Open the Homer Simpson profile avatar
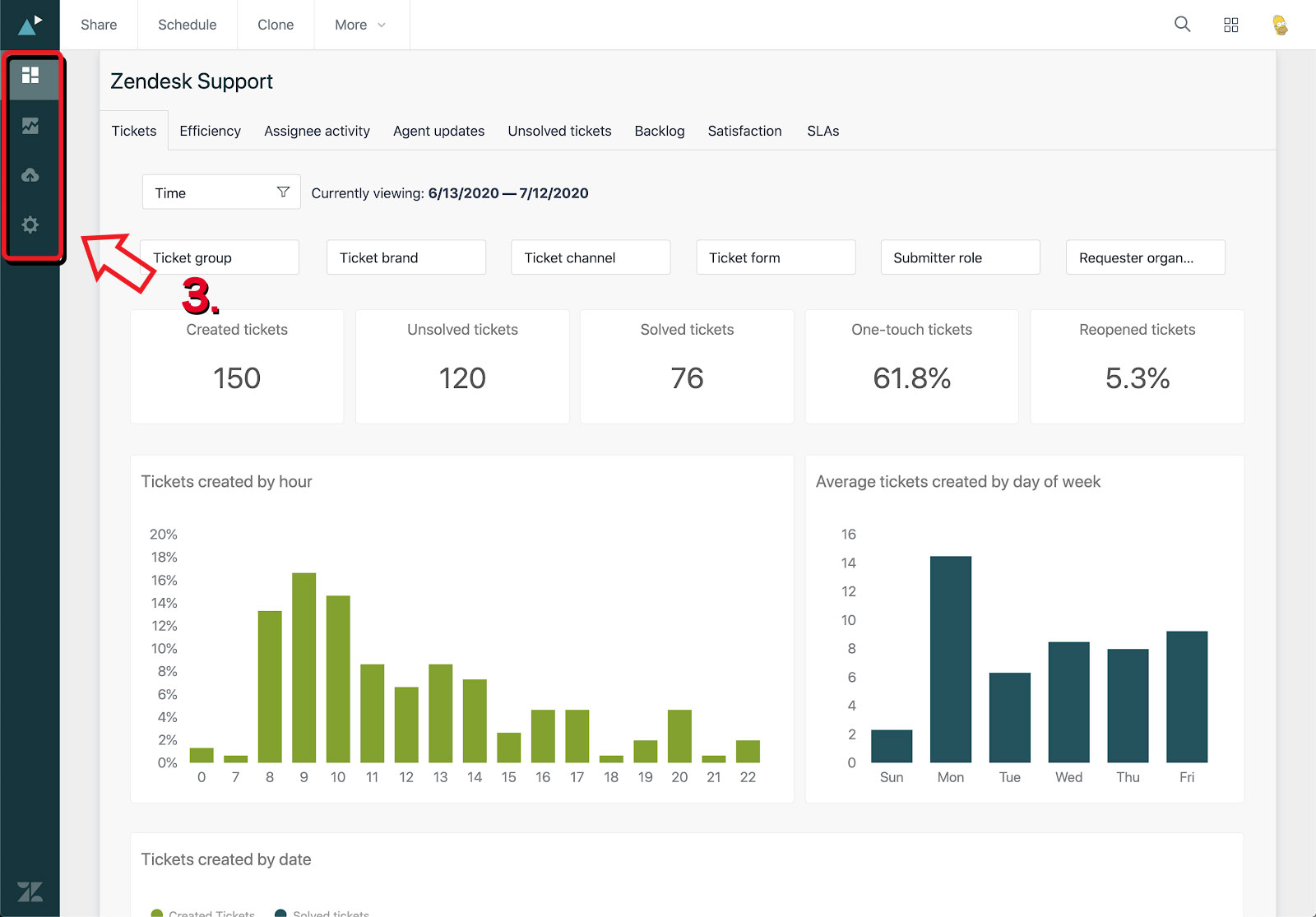 click(x=1280, y=25)
